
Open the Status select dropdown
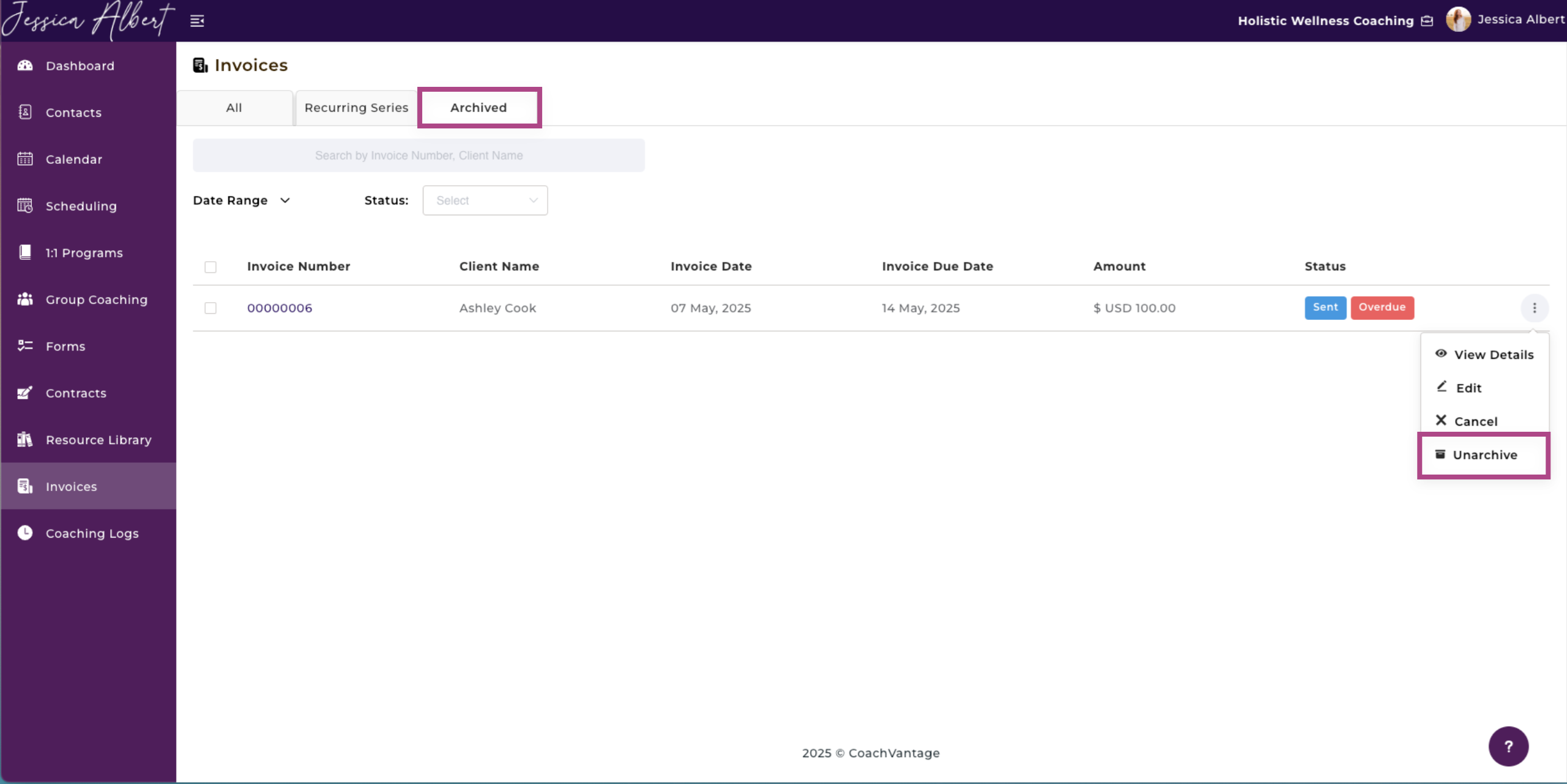click(x=485, y=201)
